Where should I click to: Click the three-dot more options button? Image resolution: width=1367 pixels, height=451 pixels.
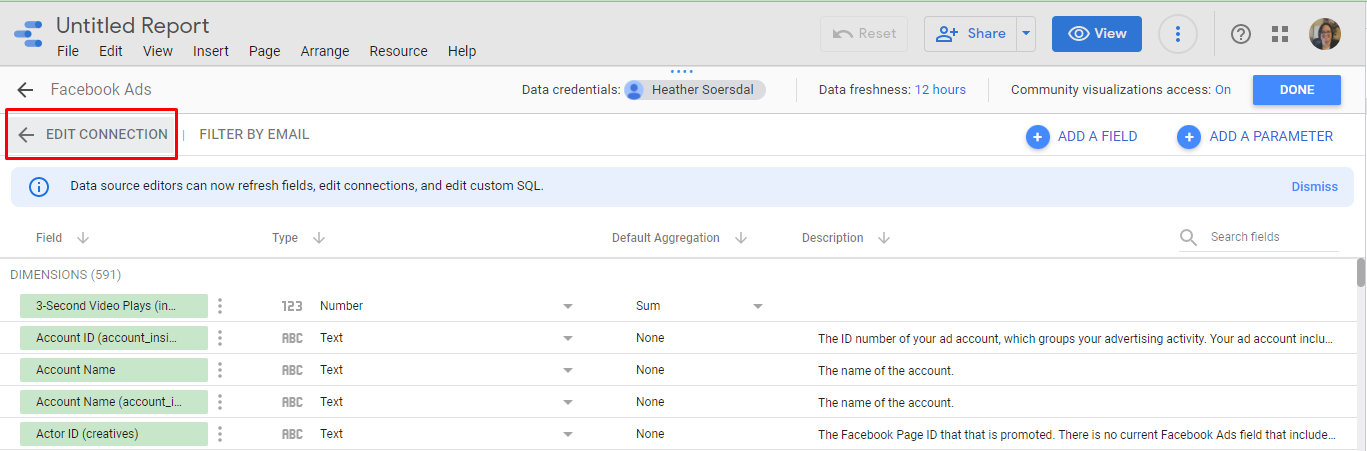(x=1178, y=34)
